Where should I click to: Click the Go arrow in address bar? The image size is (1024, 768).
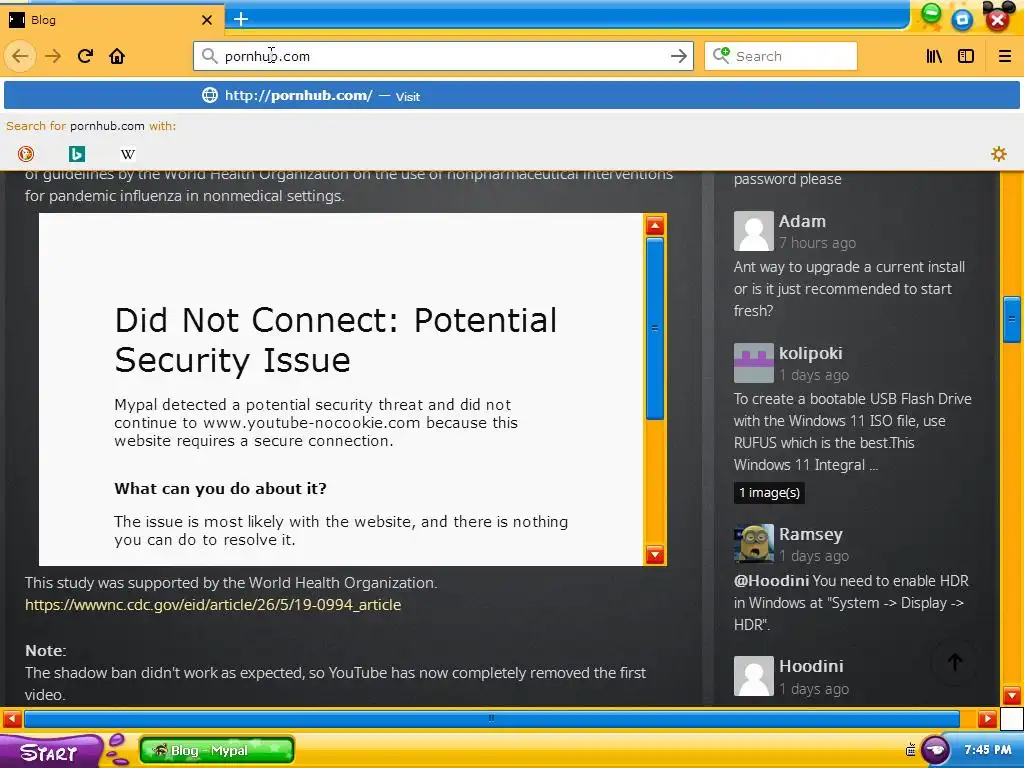679,56
